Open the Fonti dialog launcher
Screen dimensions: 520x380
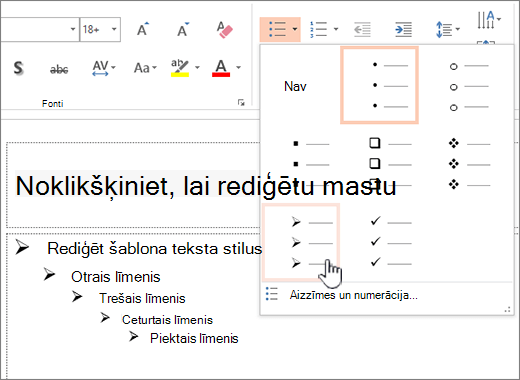(241, 102)
